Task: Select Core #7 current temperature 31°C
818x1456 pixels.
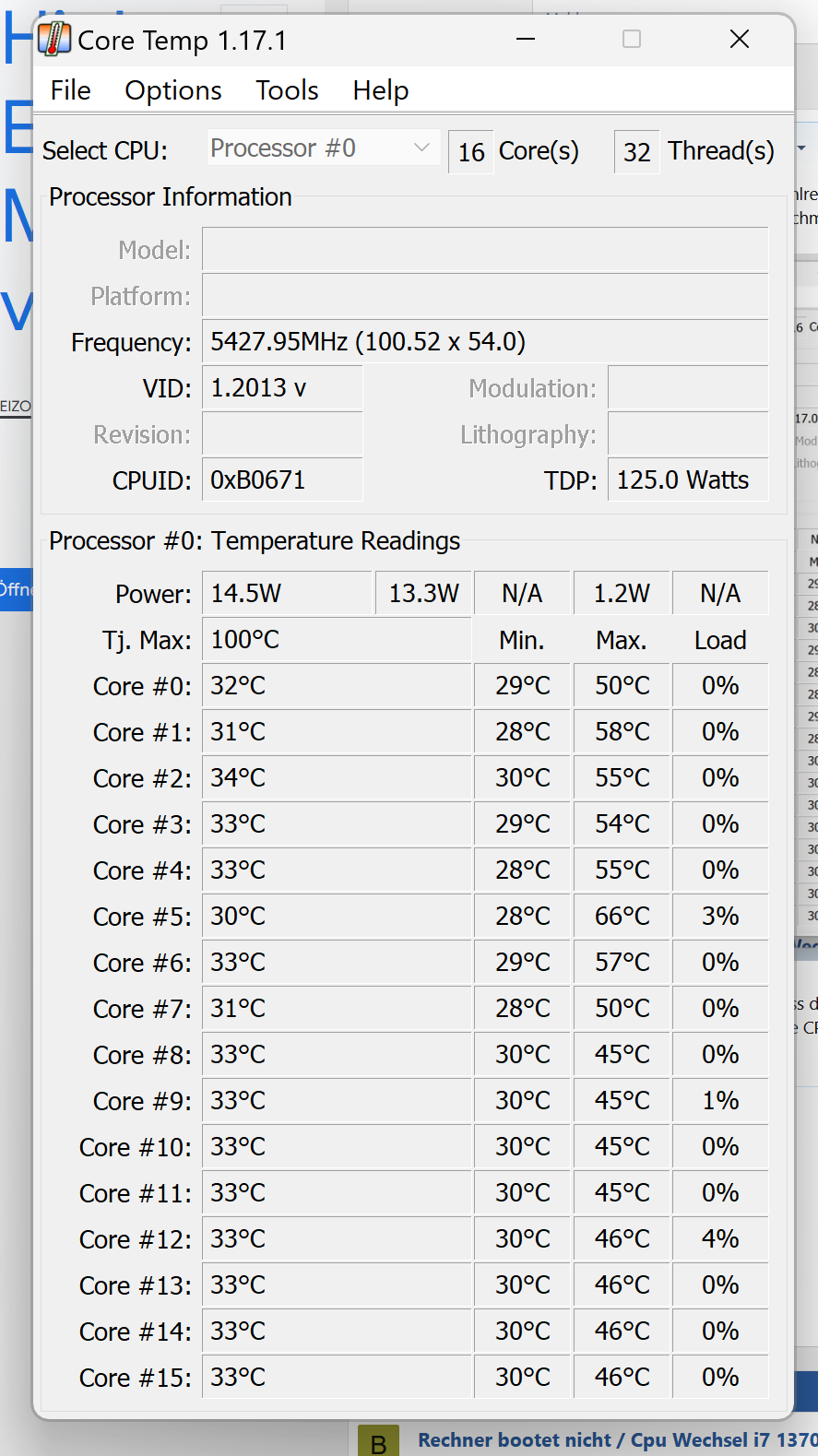Action: click(337, 1009)
